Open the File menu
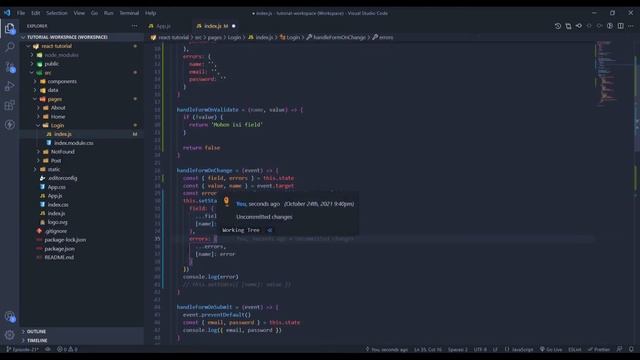This screenshot has width=640, height=360. [21, 13]
